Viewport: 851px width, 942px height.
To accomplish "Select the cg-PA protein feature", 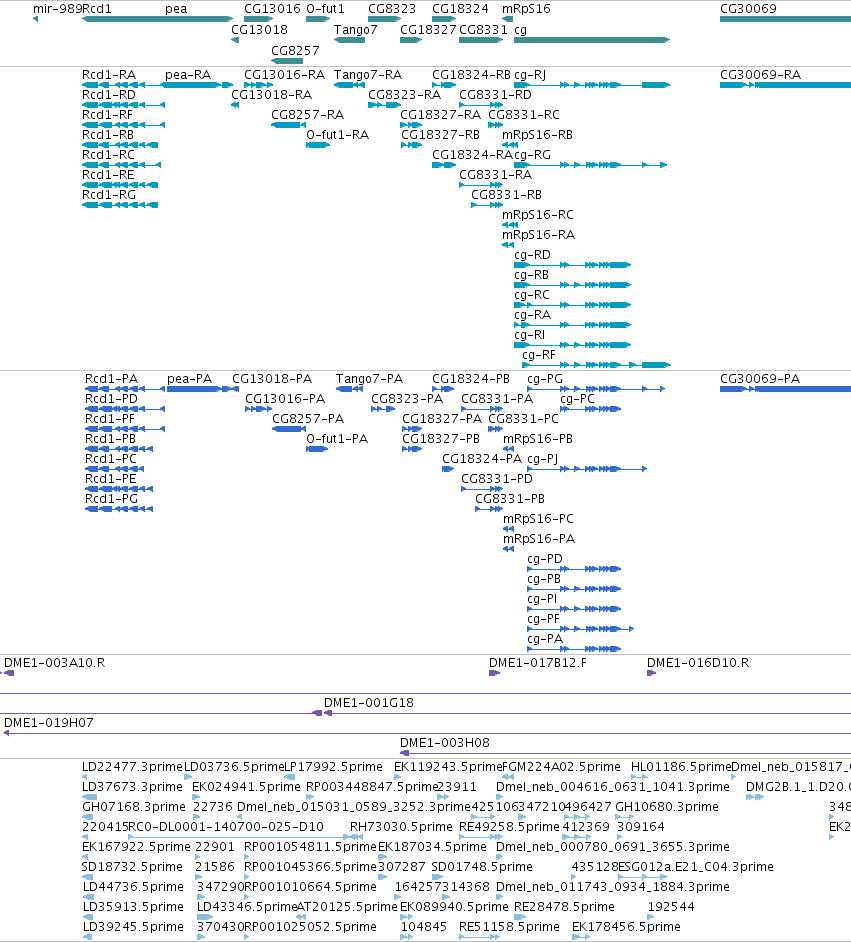I will [x=574, y=649].
